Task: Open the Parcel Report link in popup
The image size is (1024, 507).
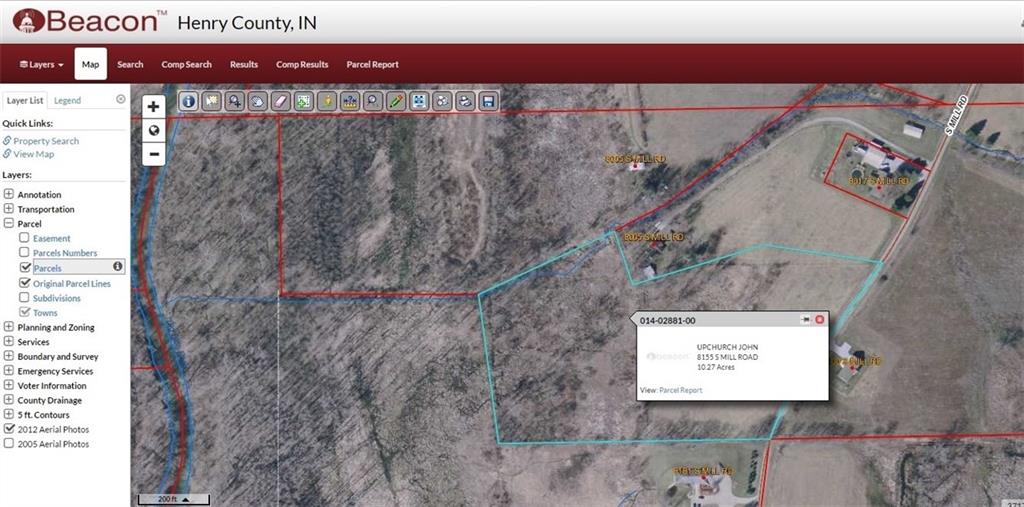Action: pos(680,390)
